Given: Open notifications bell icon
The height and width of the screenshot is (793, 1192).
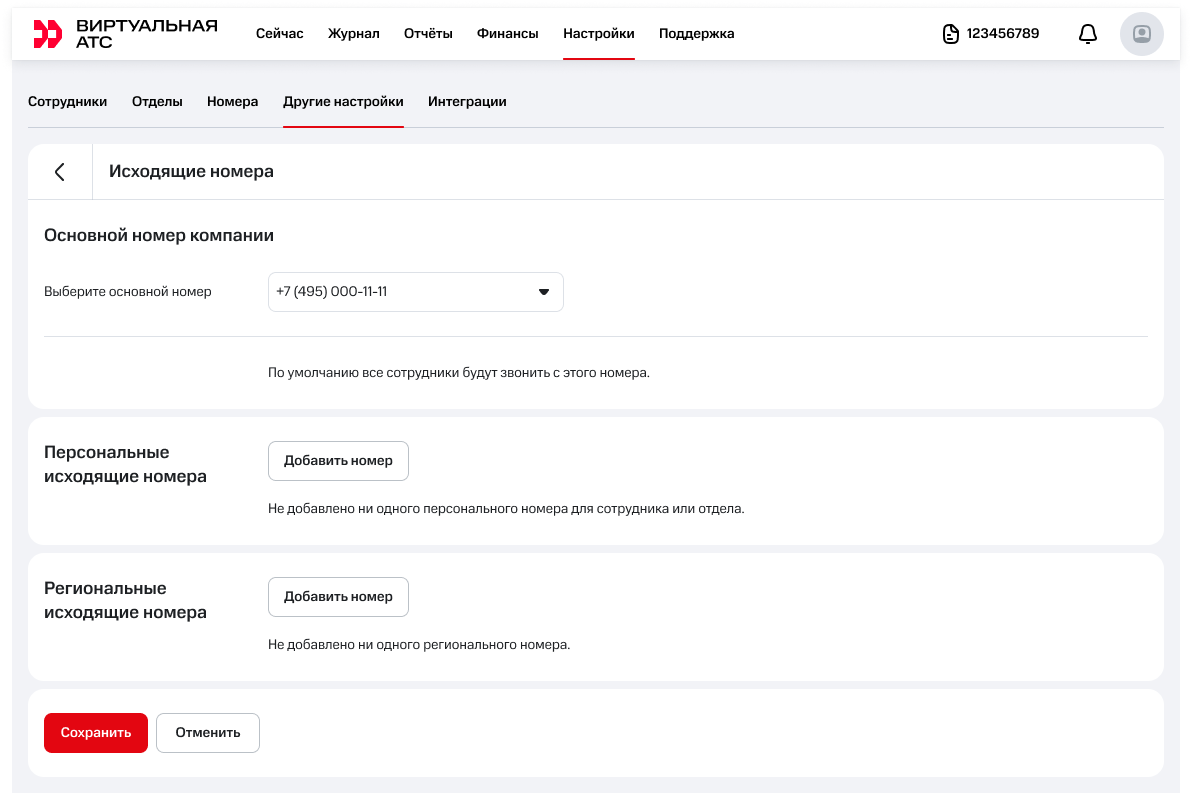Looking at the screenshot, I should click(1087, 34).
